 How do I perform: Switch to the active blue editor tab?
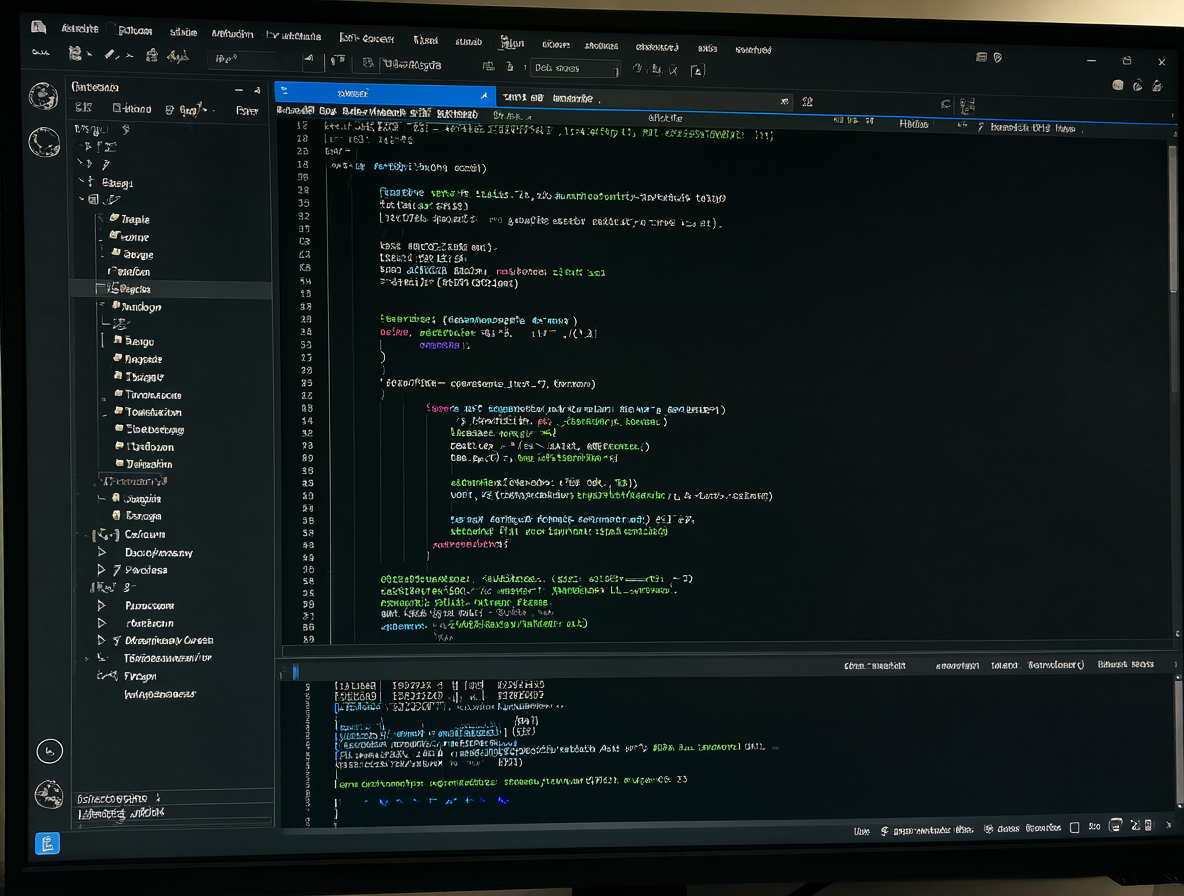coord(384,94)
